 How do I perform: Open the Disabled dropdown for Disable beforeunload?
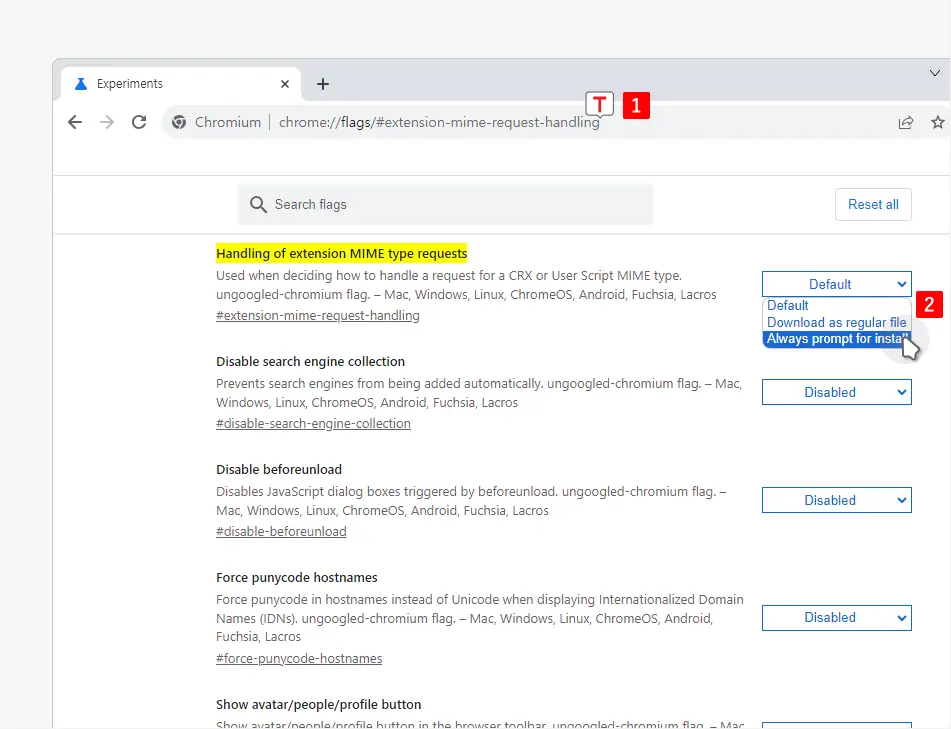[836, 500]
